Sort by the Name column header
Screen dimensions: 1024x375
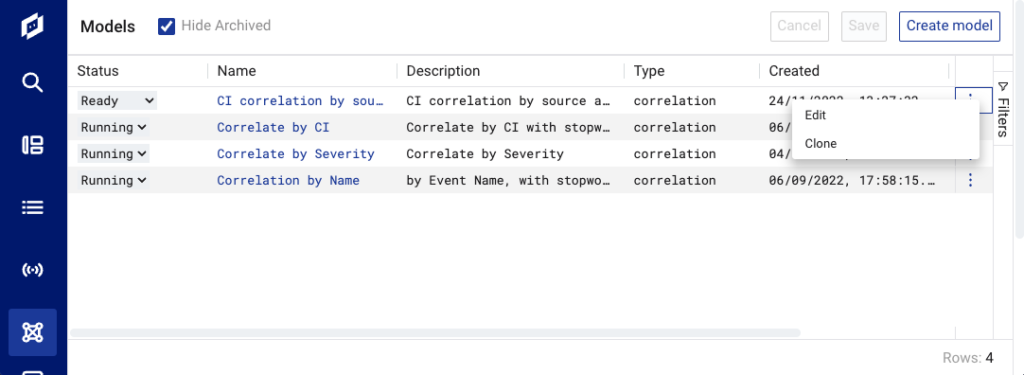[x=236, y=71]
